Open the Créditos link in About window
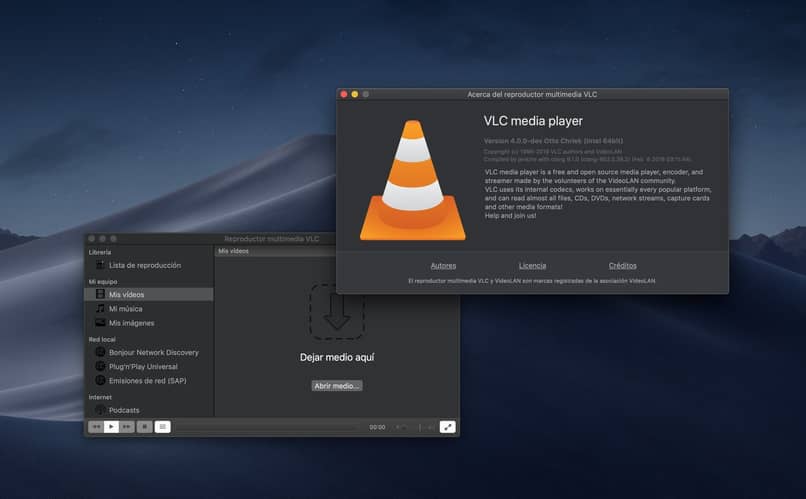 (622, 266)
